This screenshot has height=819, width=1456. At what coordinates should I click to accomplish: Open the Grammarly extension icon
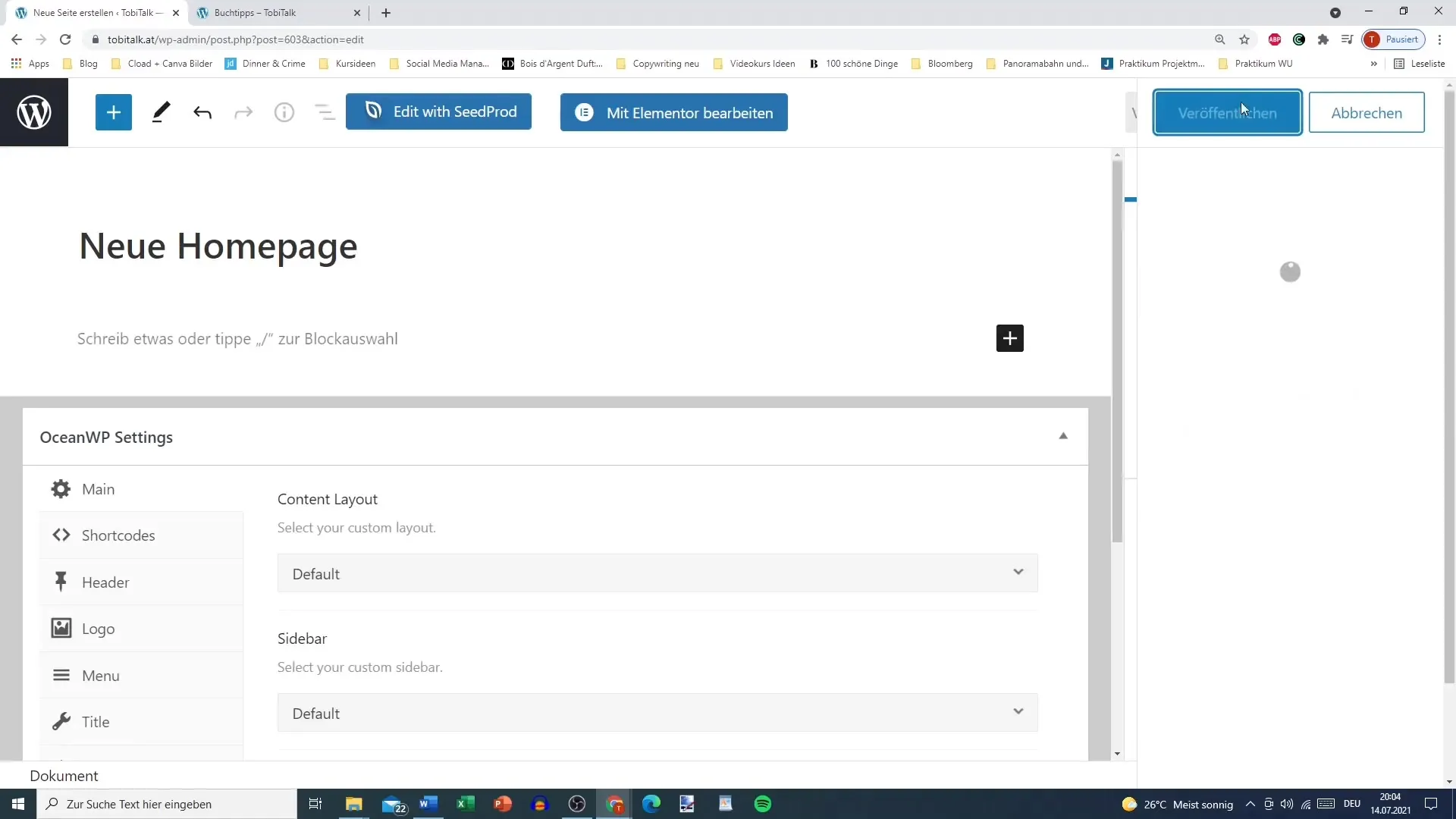tap(1299, 39)
